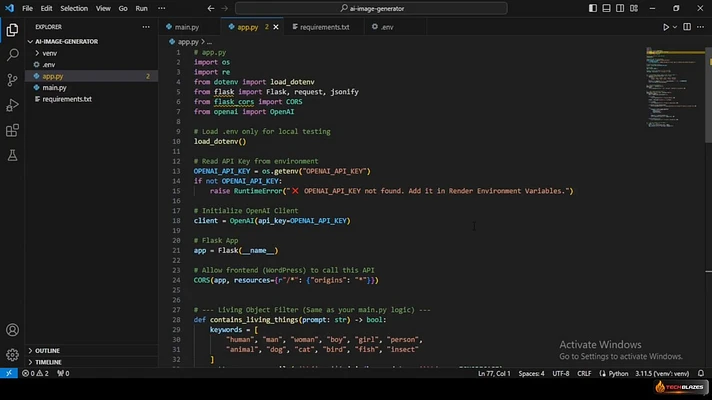Open the Search view in activity bar
Image resolution: width=712 pixels, height=400 pixels.
pos(12,55)
